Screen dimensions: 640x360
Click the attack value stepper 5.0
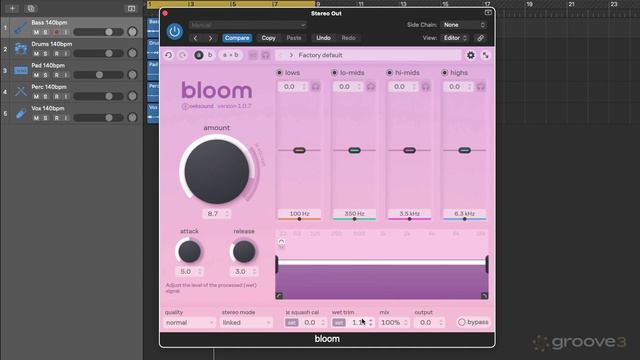pos(189,271)
